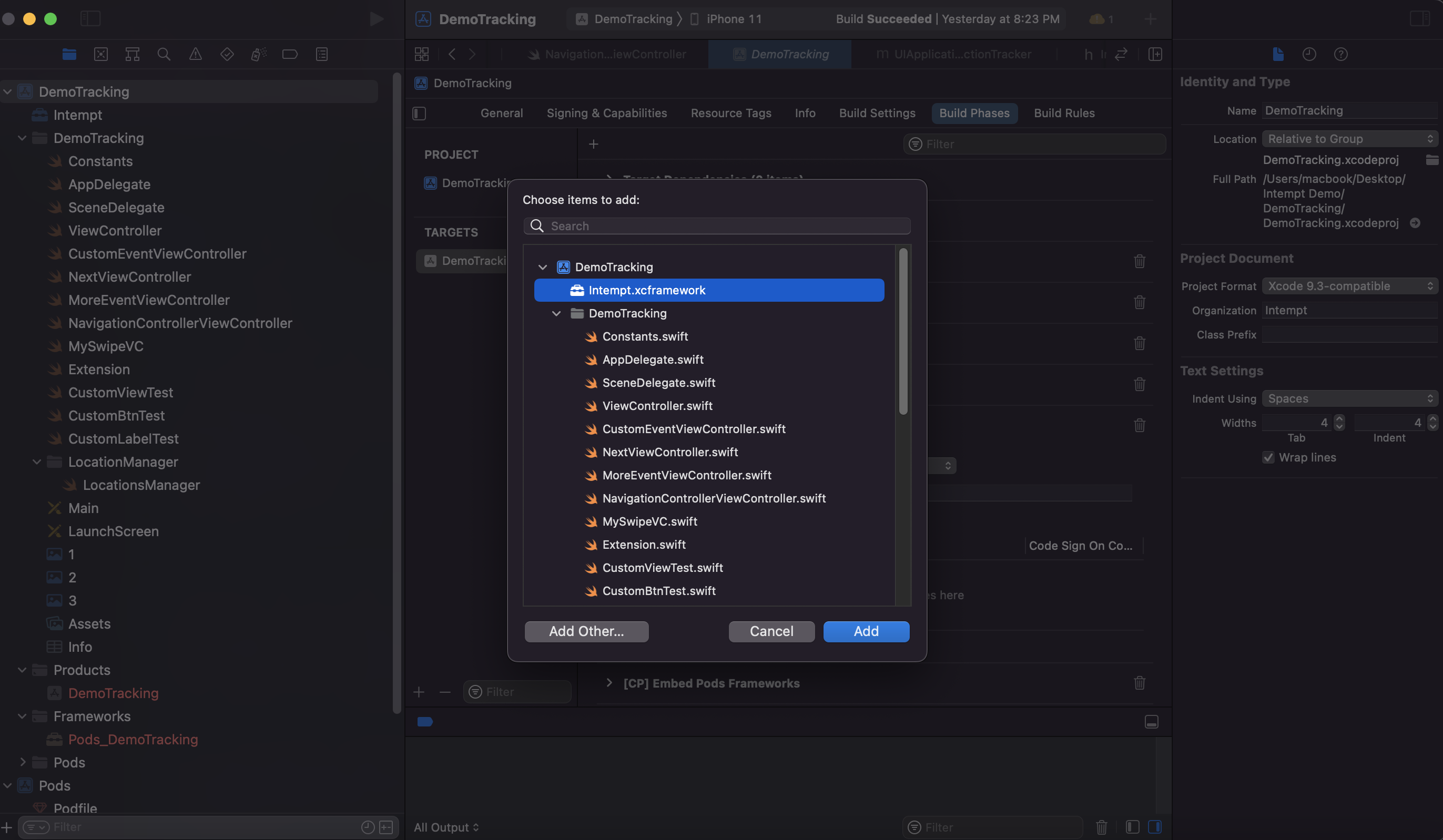Viewport: 1443px width, 840px height.
Task: Open the Report navigator
Action: click(x=322, y=54)
